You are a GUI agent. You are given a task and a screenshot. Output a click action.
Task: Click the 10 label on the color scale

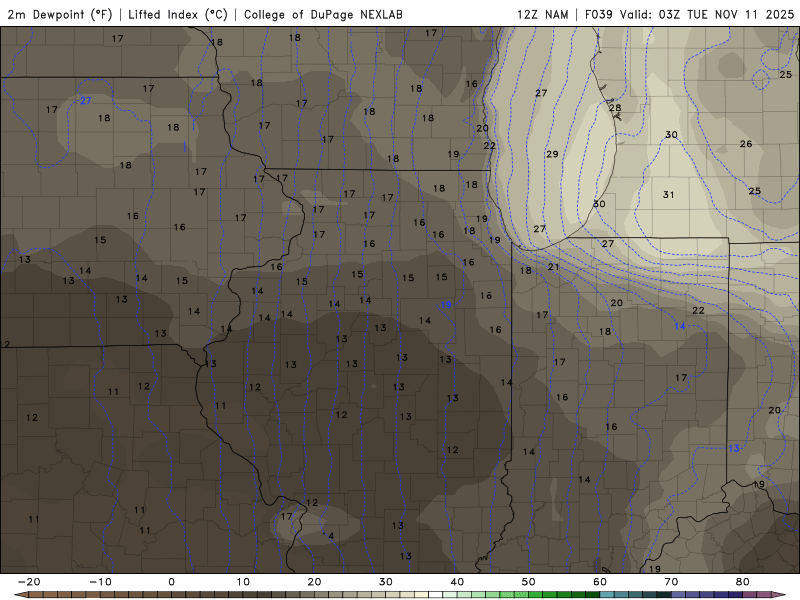pos(243,582)
